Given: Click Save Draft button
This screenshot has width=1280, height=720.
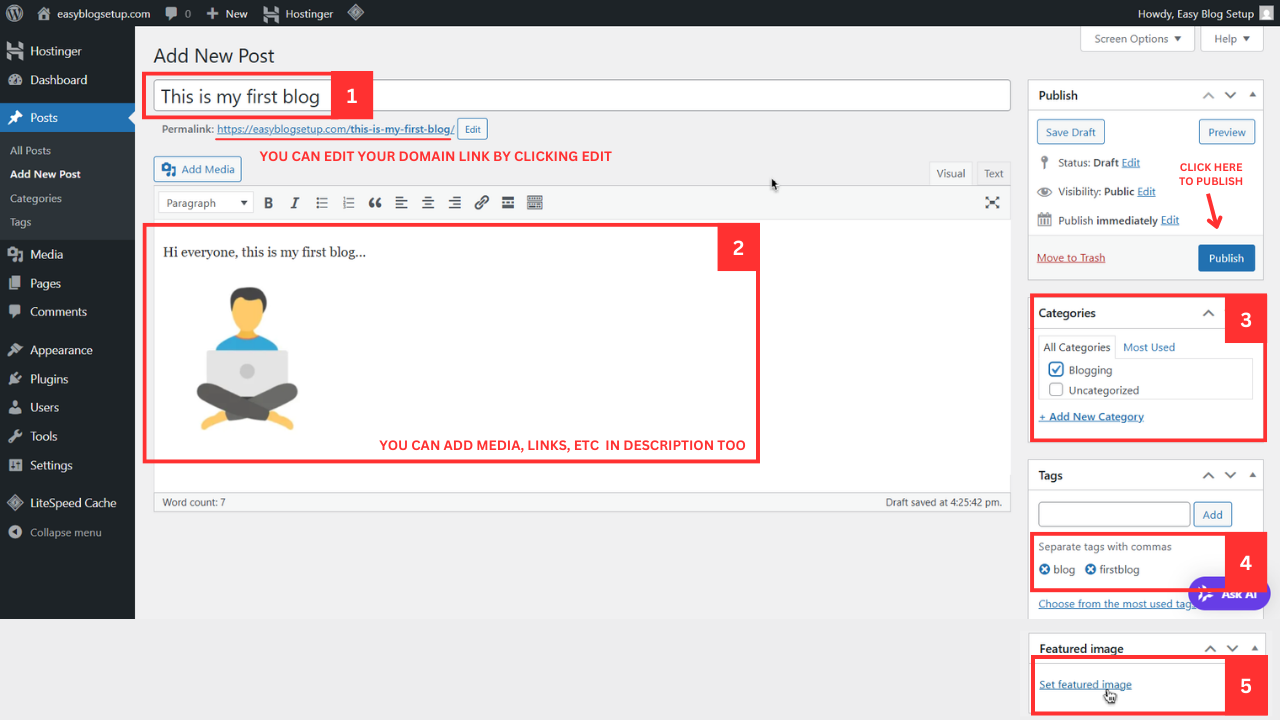Looking at the screenshot, I should click(x=1071, y=132).
